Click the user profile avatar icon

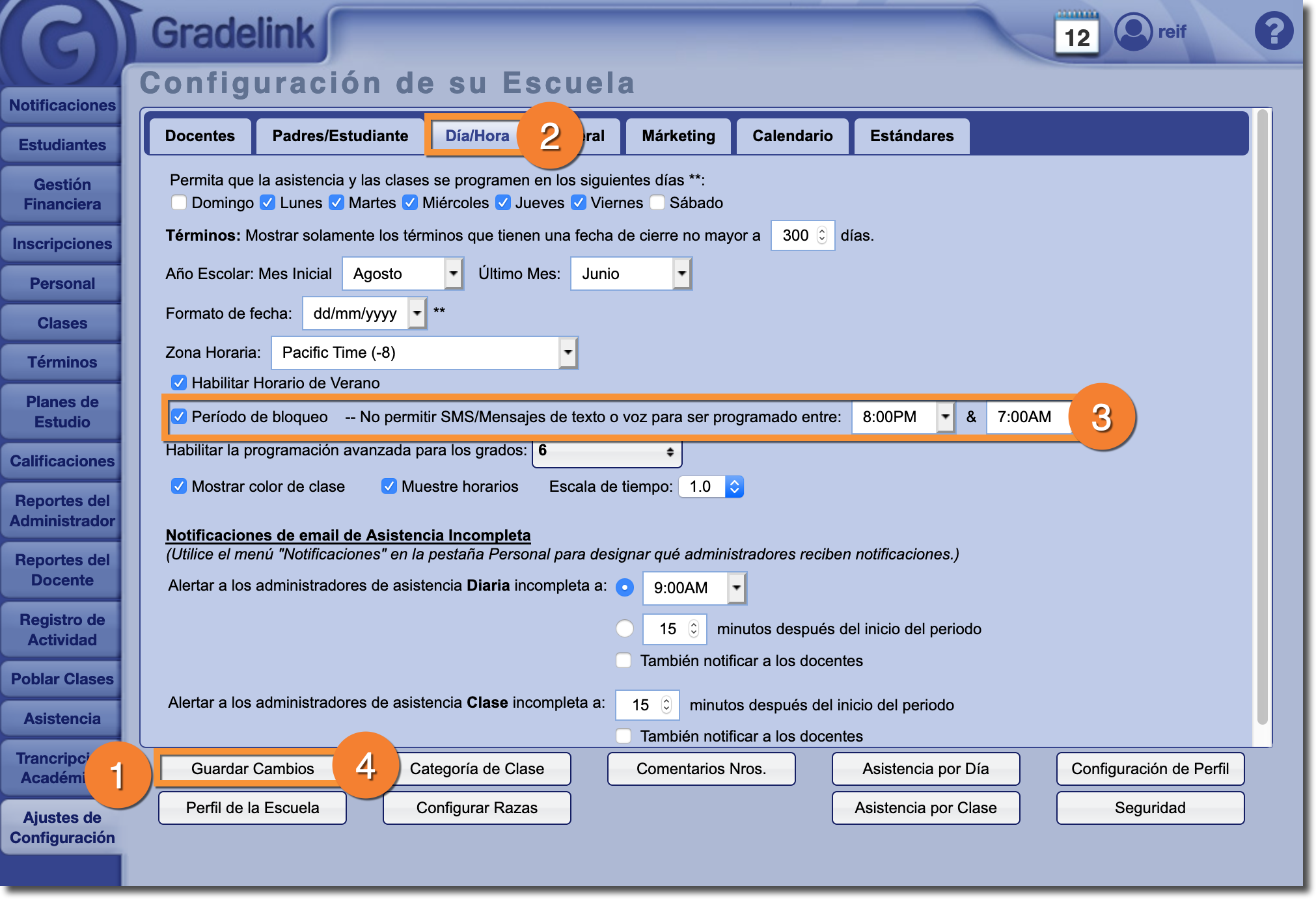pos(1133,31)
